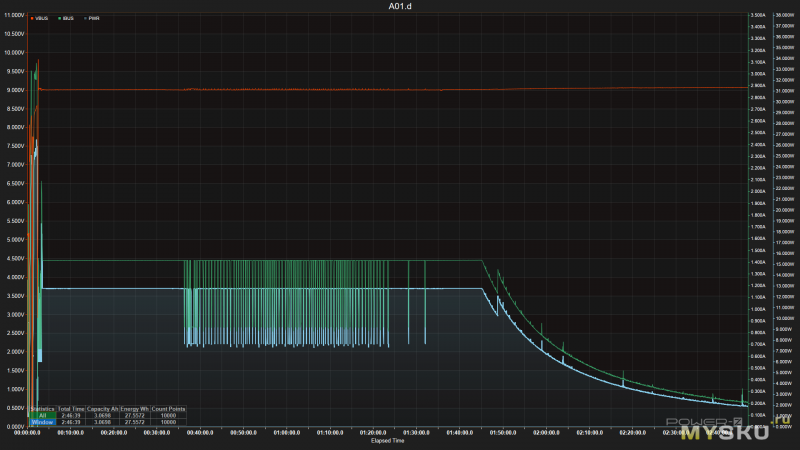Screen dimensions: 800x450
Task: Click the green IBUS legend color marker
Action: click(x=59, y=18)
